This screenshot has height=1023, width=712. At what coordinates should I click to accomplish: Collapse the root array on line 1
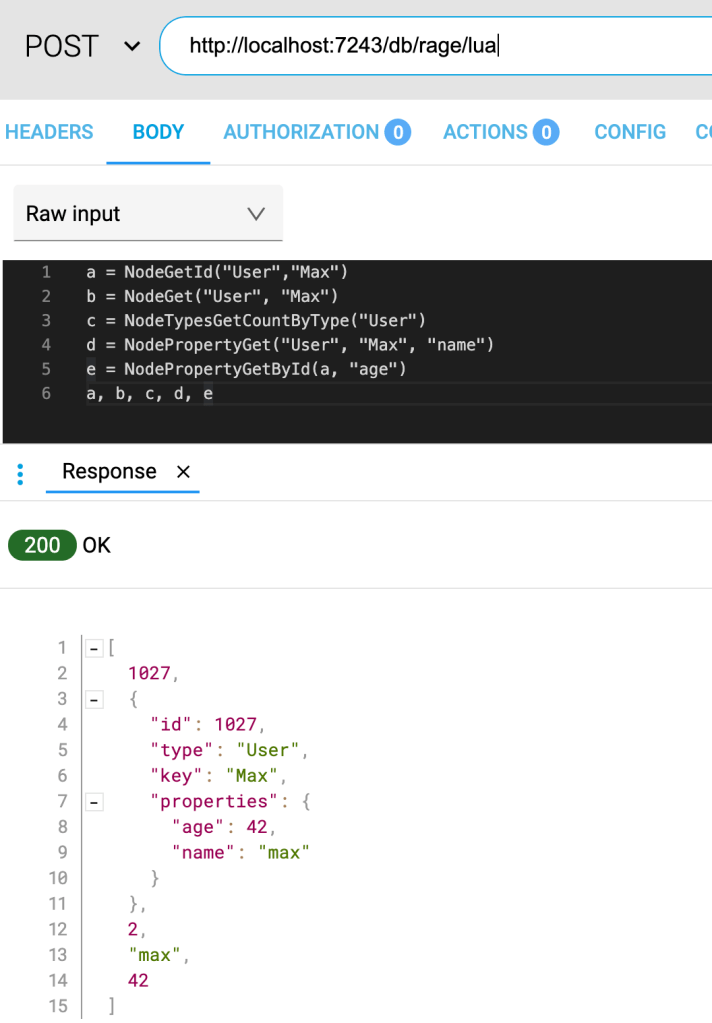pyautogui.click(x=95, y=648)
